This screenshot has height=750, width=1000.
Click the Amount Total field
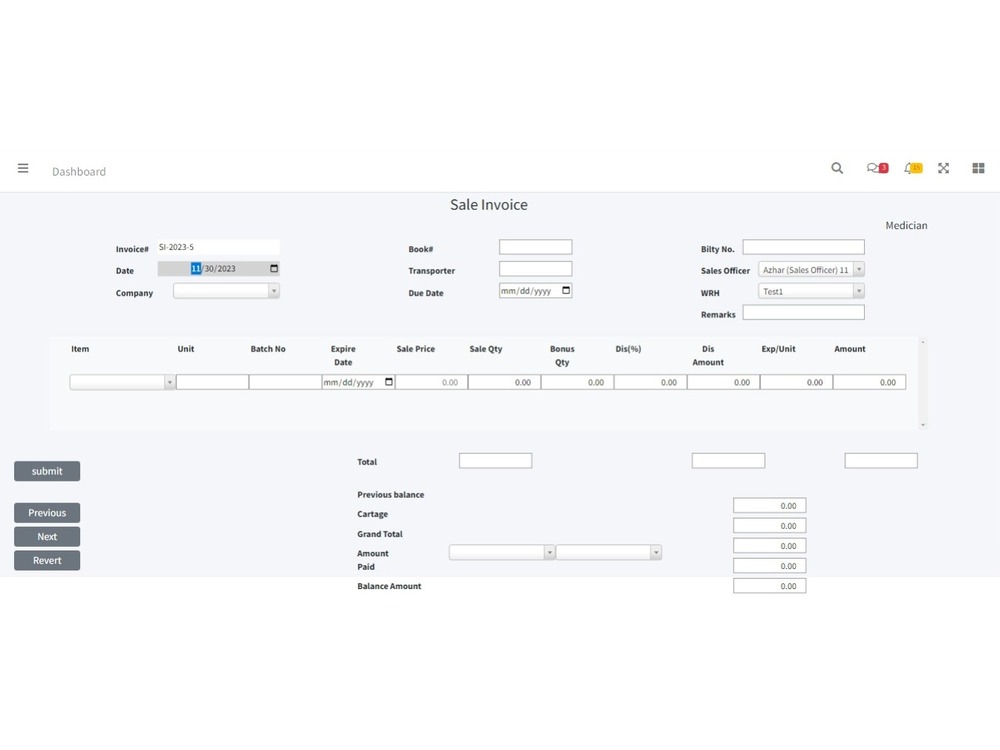point(881,460)
